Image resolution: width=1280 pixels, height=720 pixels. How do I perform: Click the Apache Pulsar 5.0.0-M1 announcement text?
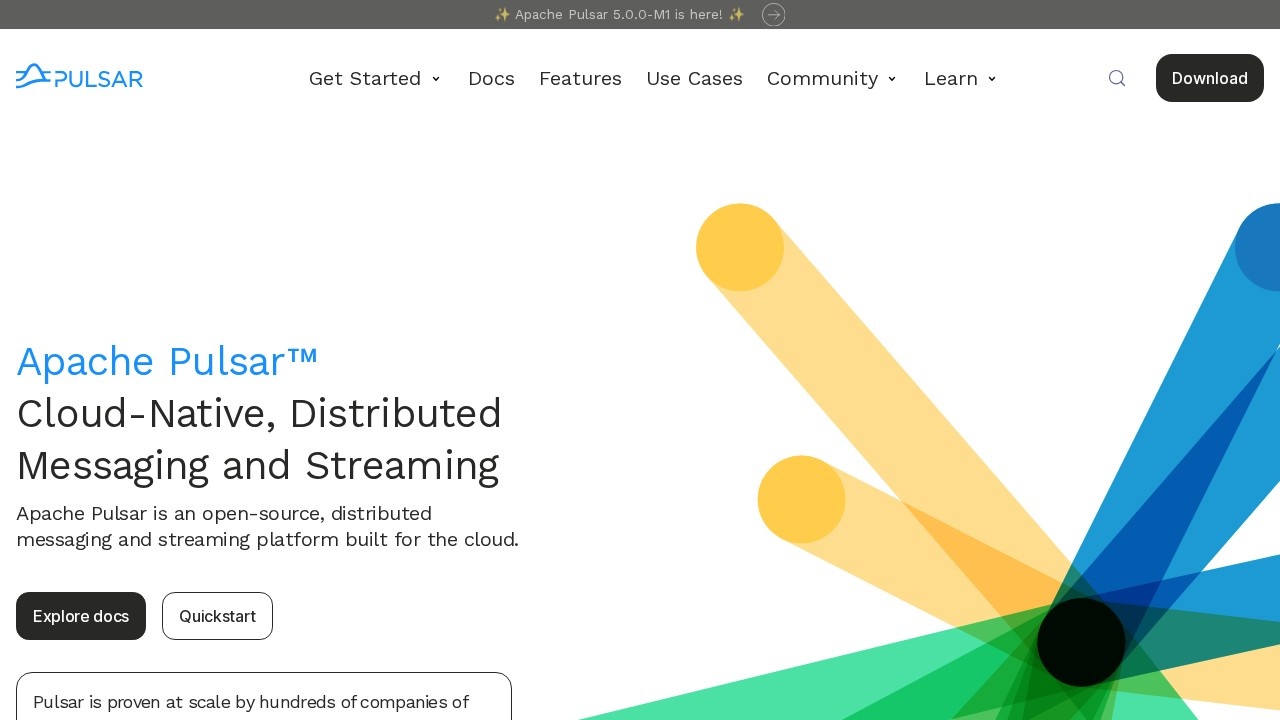(x=619, y=14)
